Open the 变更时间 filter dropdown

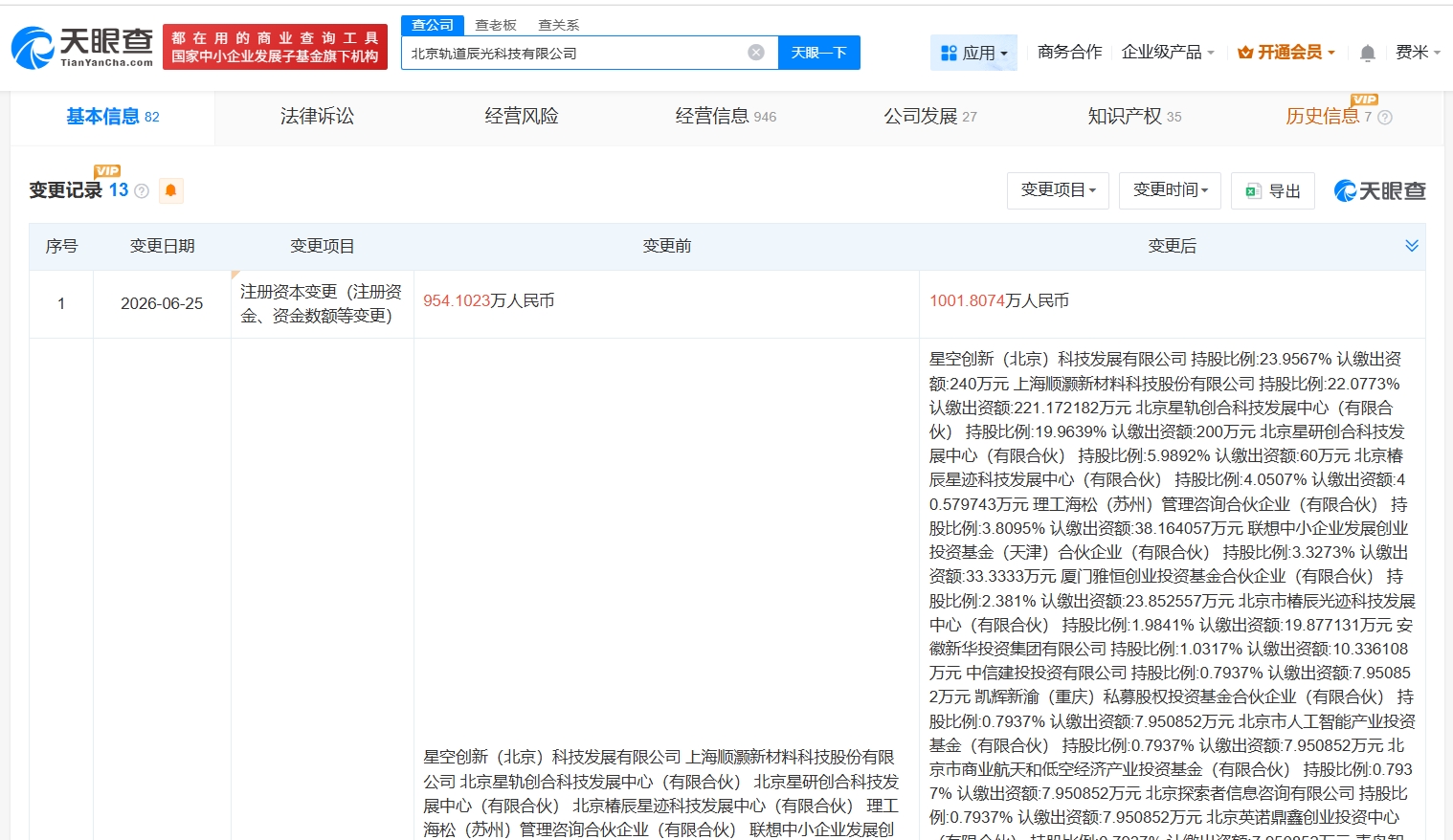pos(1170,190)
